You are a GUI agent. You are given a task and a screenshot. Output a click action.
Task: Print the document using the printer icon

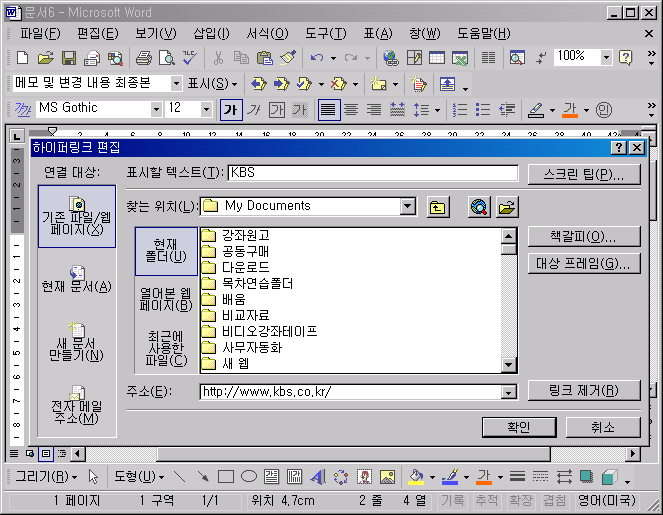144,58
